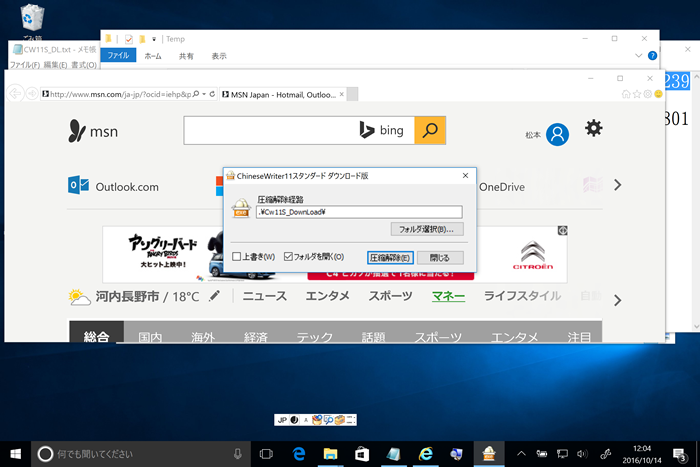Open the スポーツ category link
Screen dimensions: 700x467
(x=390, y=296)
